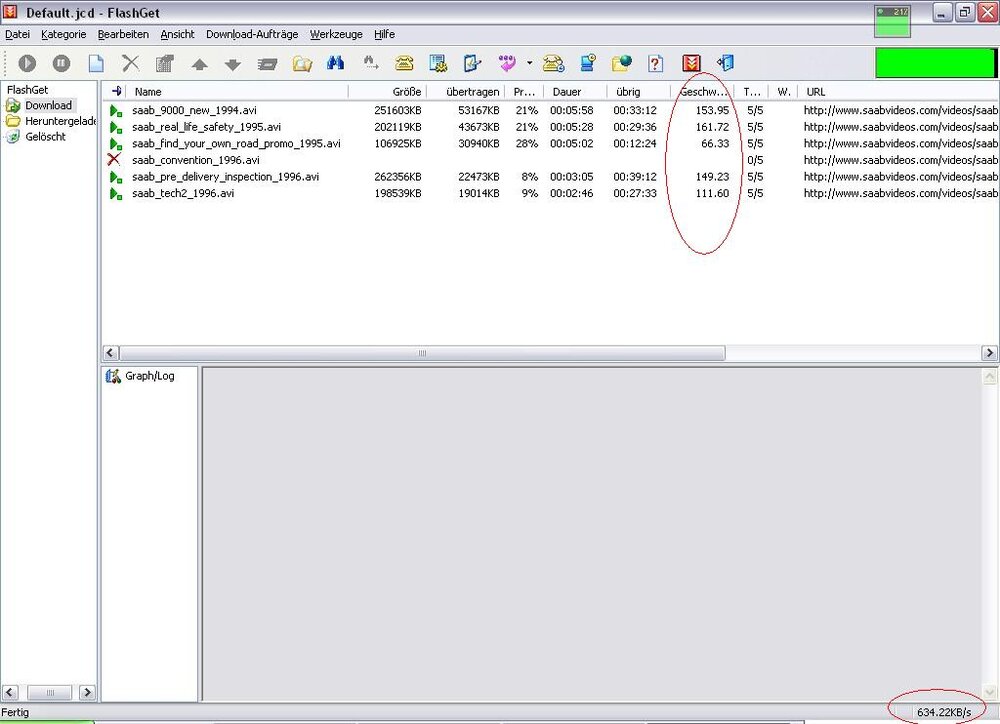This screenshot has width=1000, height=724.
Task: Click the blue computer with clock icon
Action: 588,63
